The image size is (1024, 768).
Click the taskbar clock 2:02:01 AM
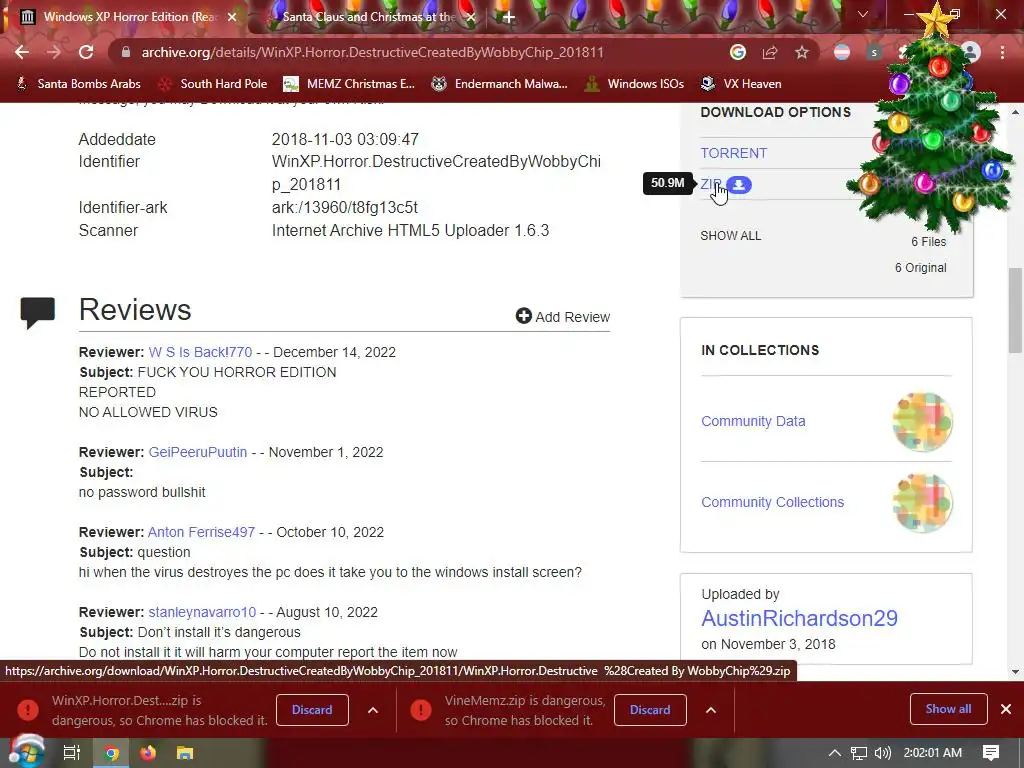point(933,753)
